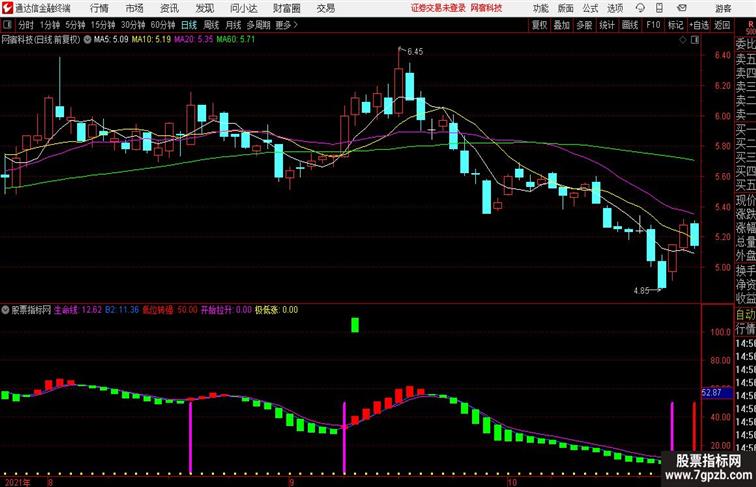Click the 游客 user label
Viewport: 756px width, 487px height.
(x=723, y=8)
